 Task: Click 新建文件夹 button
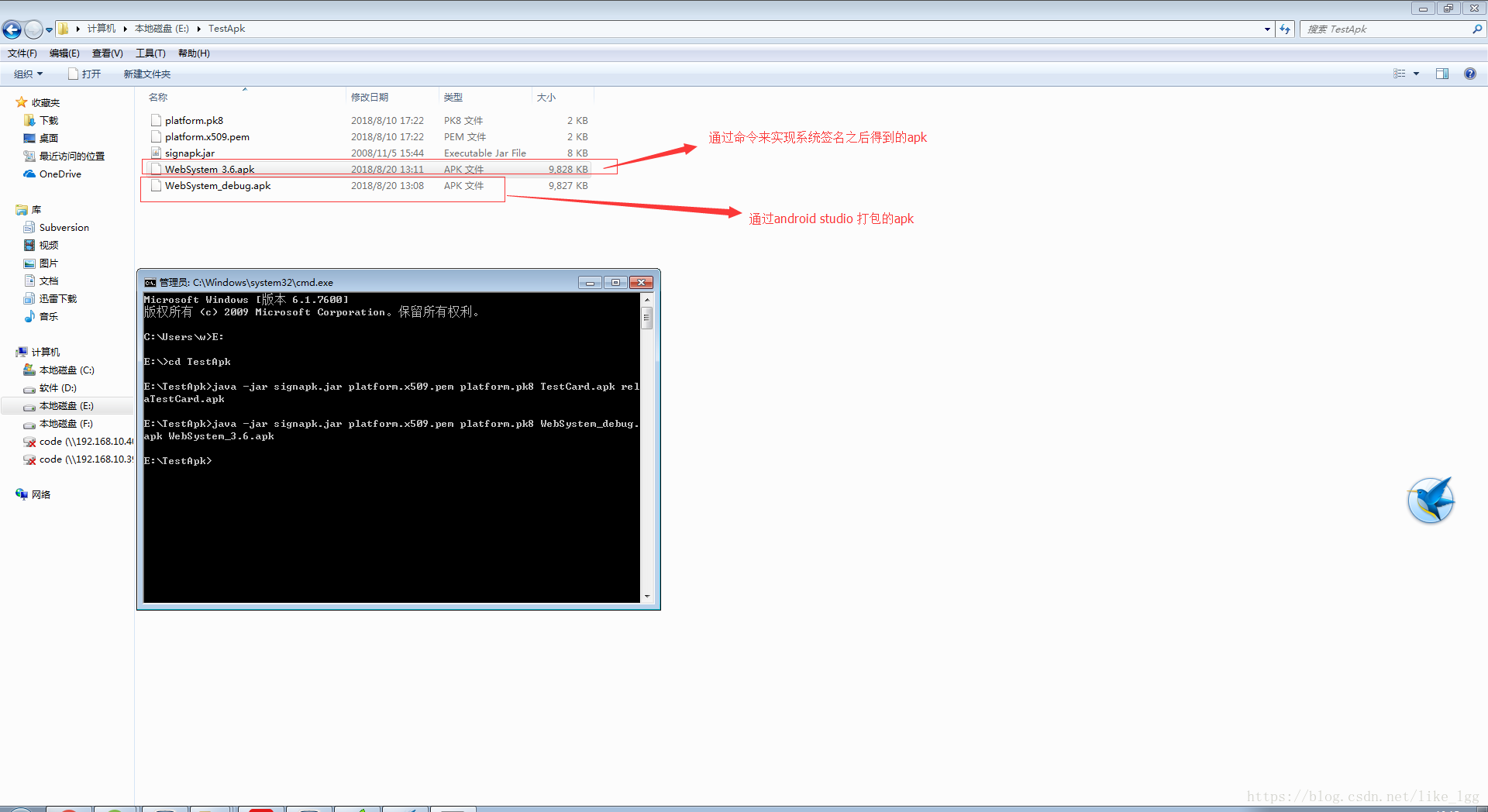pyautogui.click(x=147, y=74)
